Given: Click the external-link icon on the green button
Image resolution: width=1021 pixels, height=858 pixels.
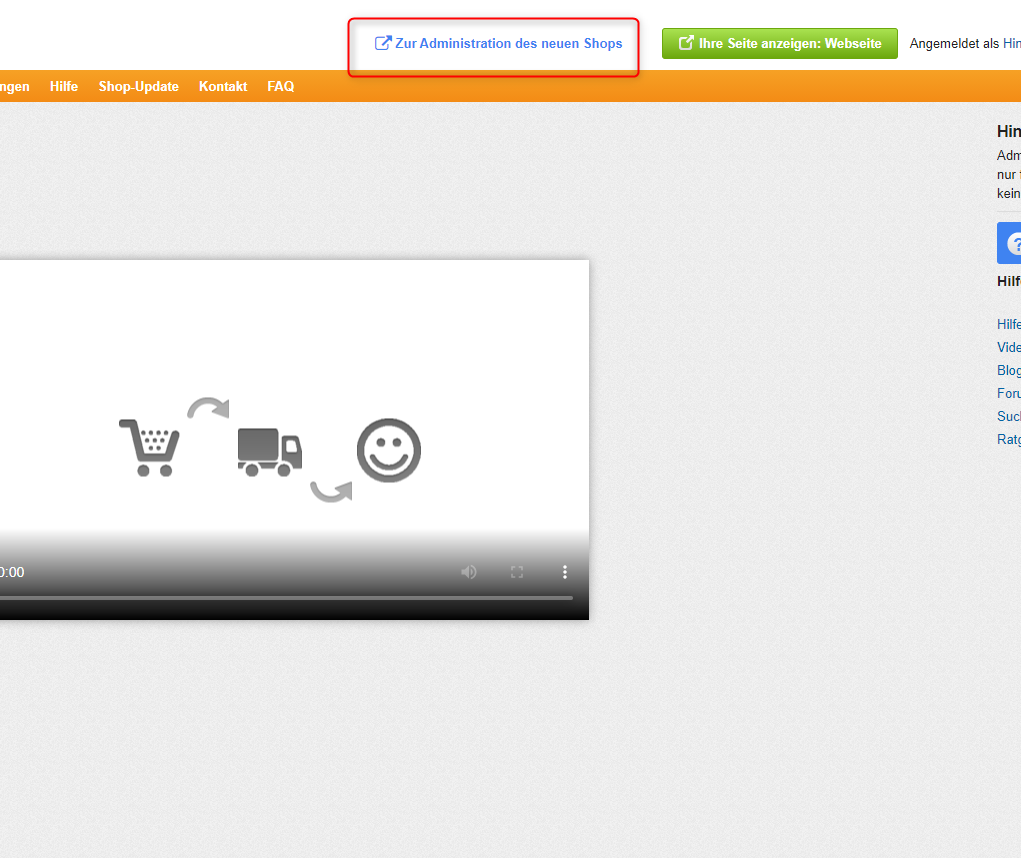Looking at the screenshot, I should (686, 43).
